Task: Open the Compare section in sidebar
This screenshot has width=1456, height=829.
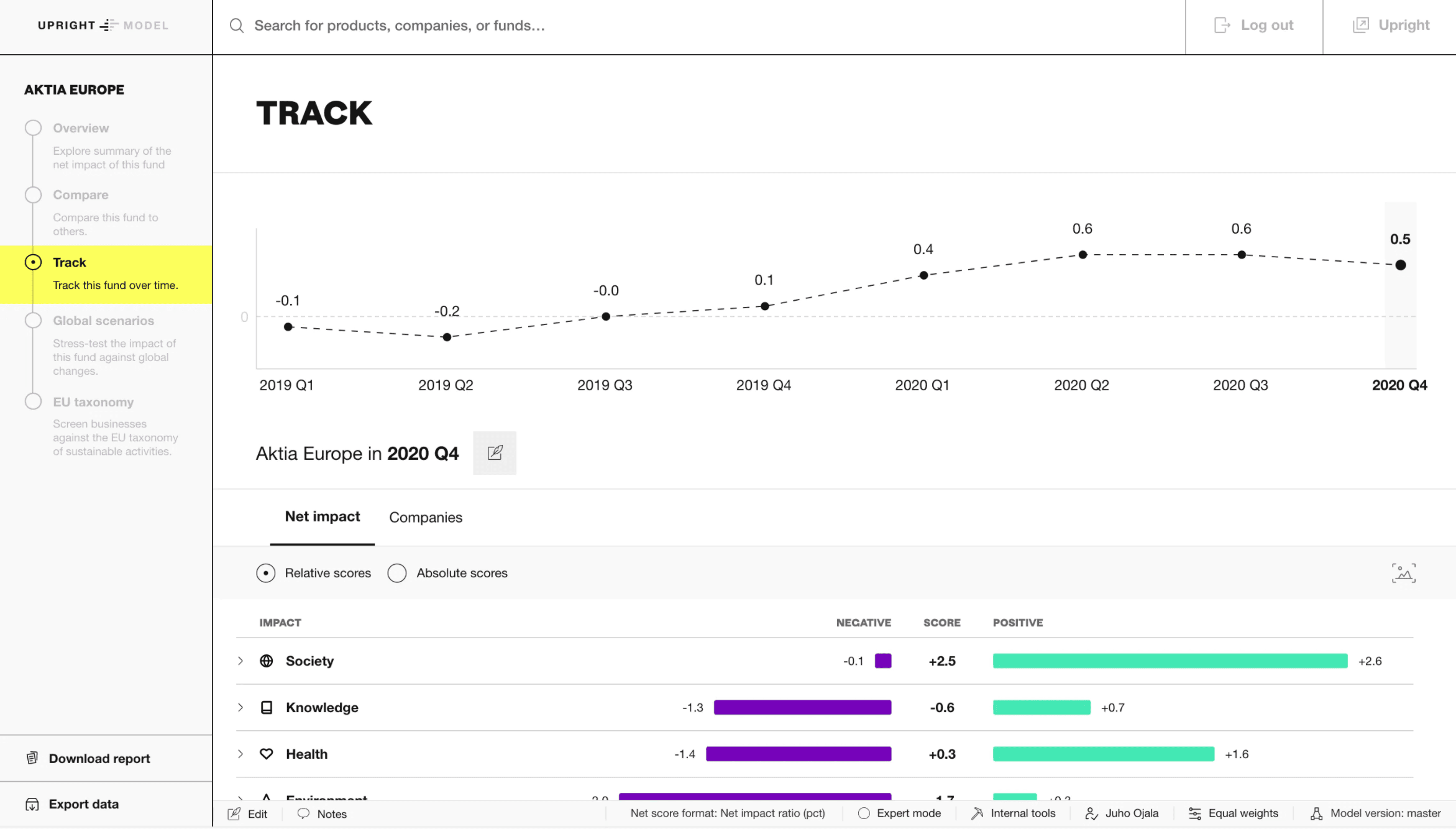Action: [x=81, y=195]
